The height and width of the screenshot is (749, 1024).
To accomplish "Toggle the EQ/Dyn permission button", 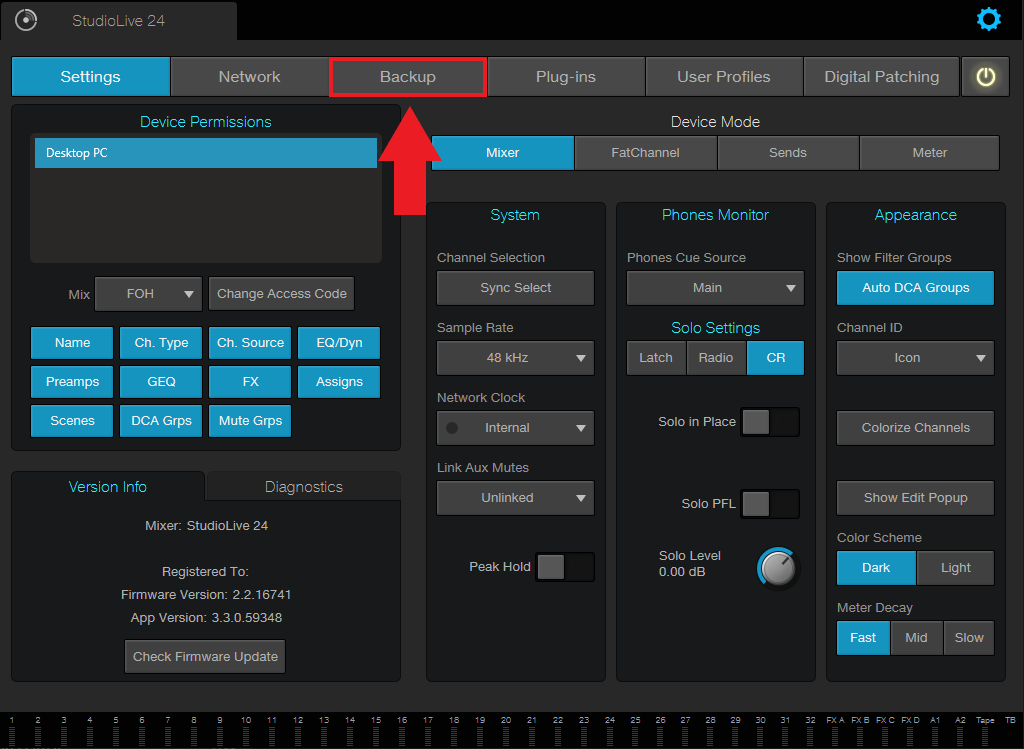I will (339, 343).
